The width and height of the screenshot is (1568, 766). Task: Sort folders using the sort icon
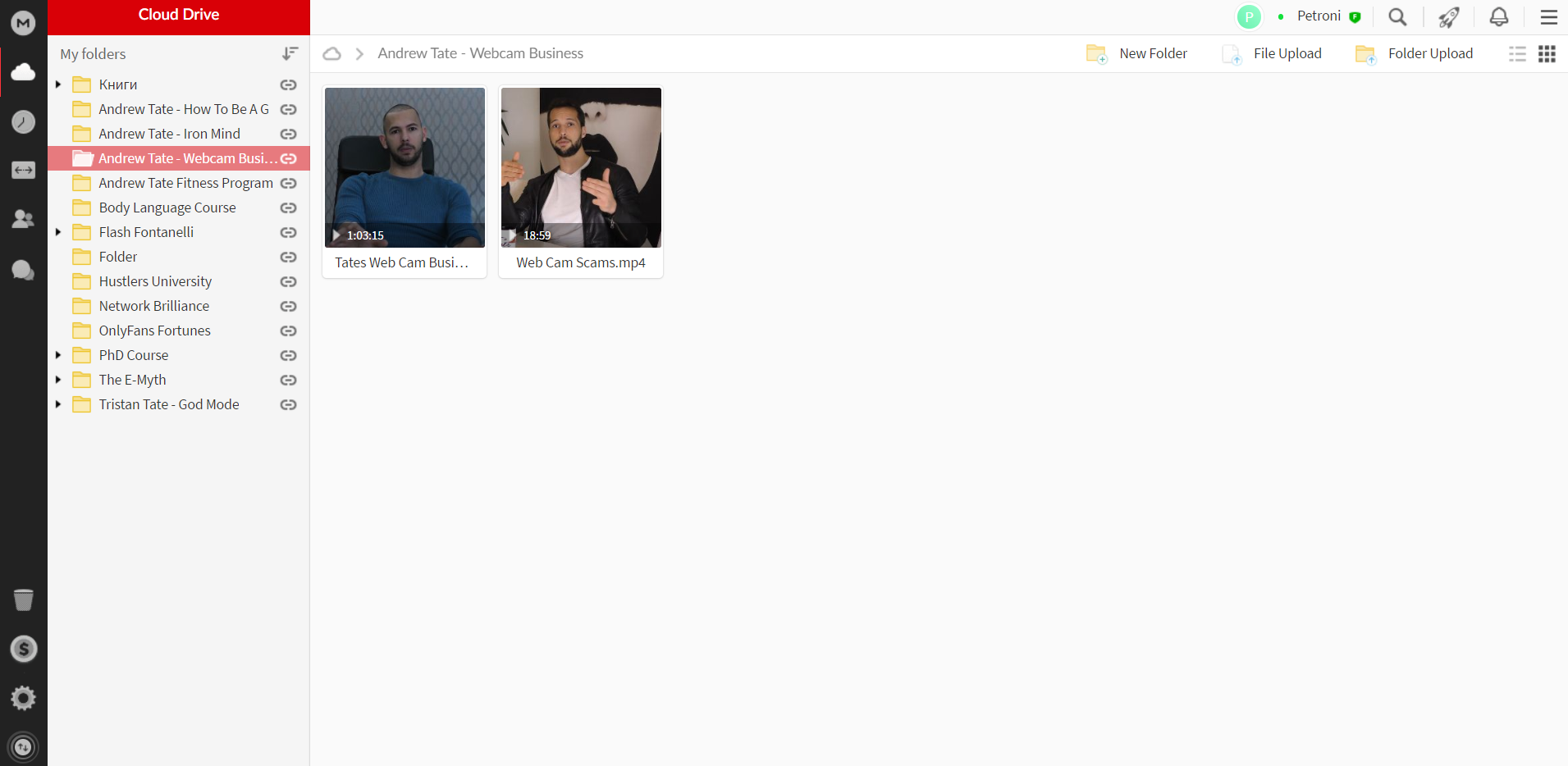pos(290,53)
